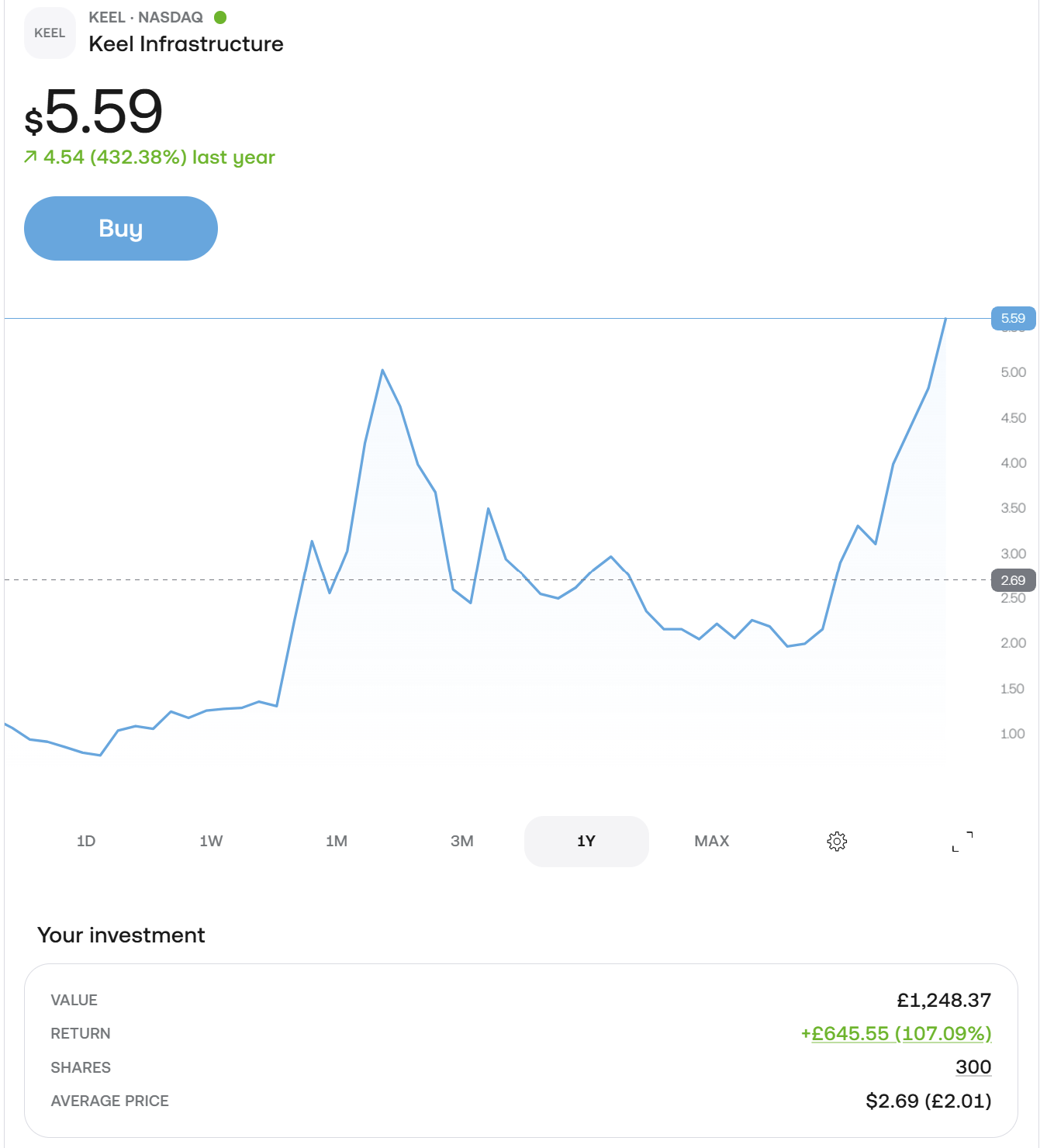
Task: Click the 1.00 y-axis label
Action: 1013,734
